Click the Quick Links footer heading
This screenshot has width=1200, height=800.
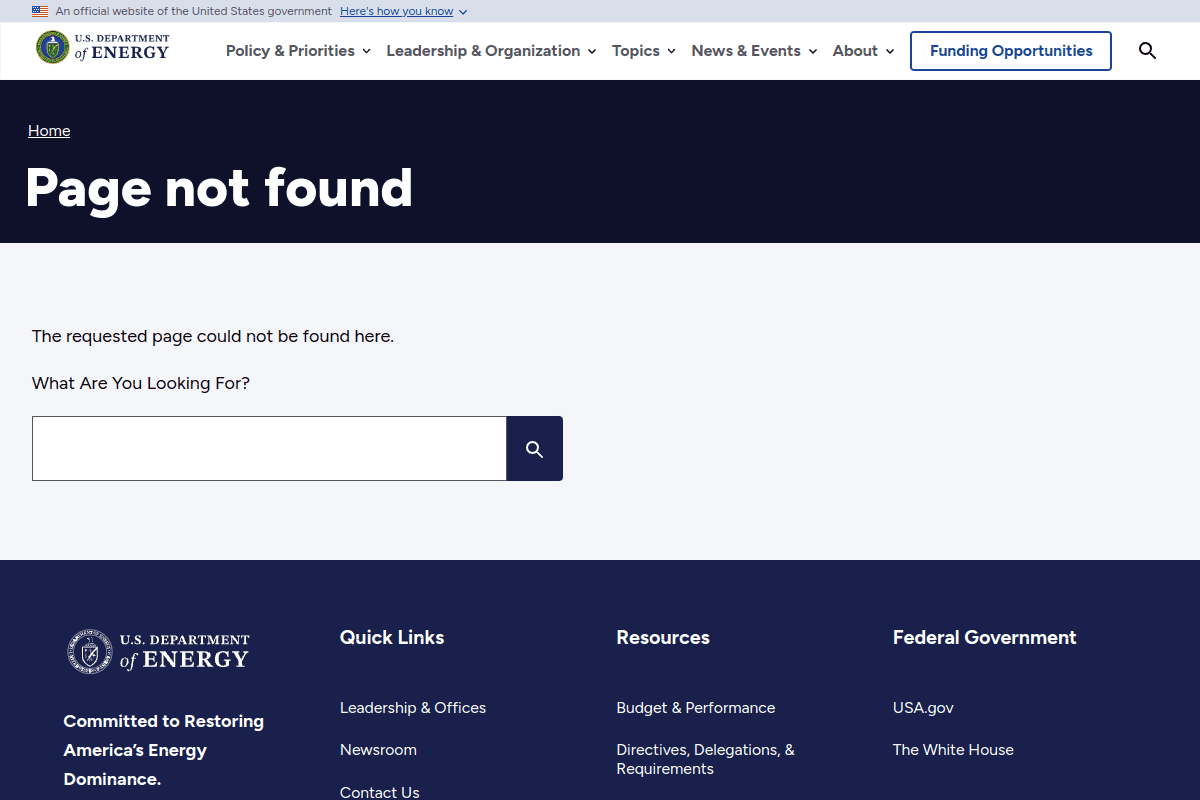pos(392,637)
